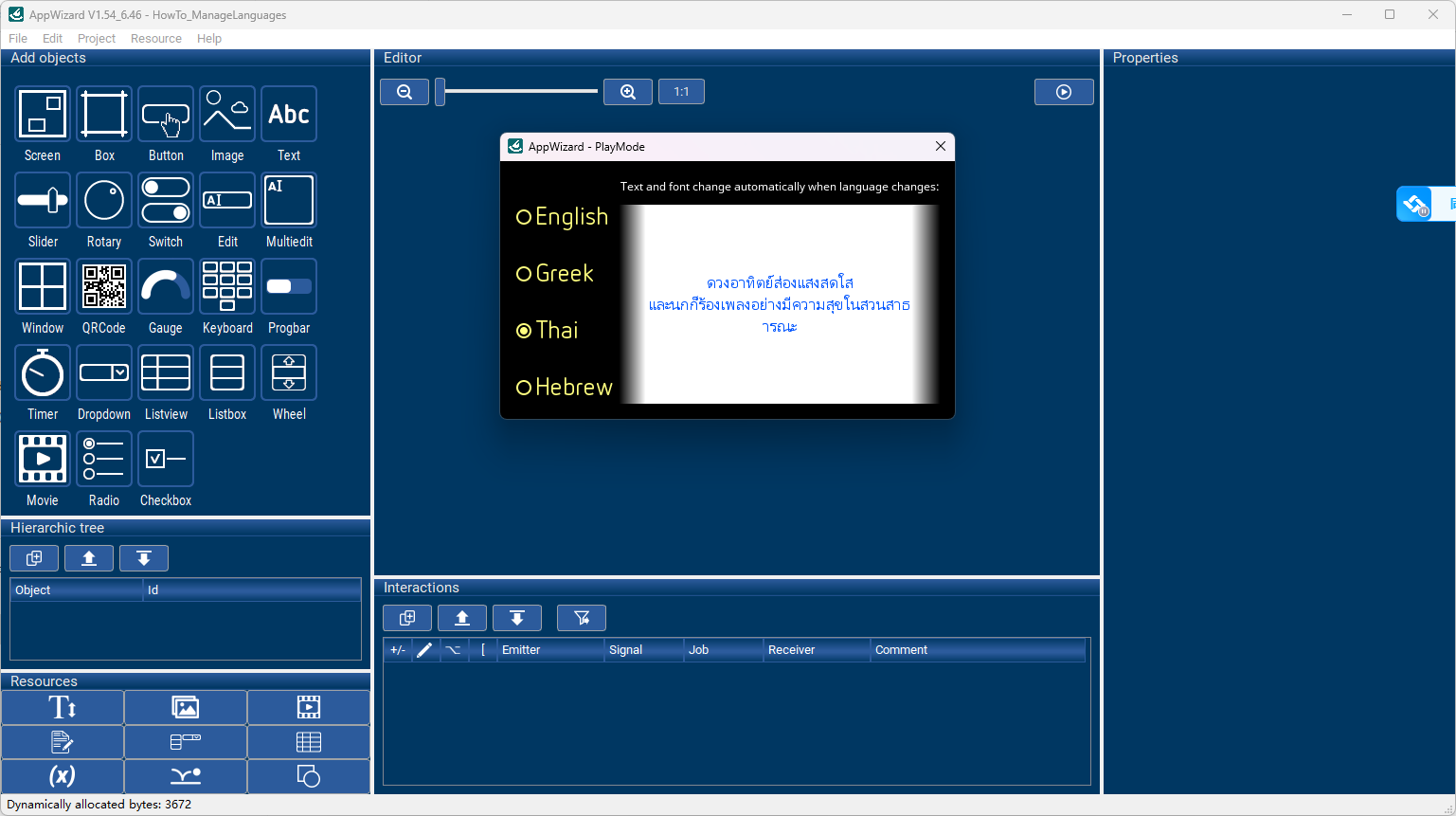The height and width of the screenshot is (816, 1456).
Task: Add a Timer object
Action: (x=43, y=372)
